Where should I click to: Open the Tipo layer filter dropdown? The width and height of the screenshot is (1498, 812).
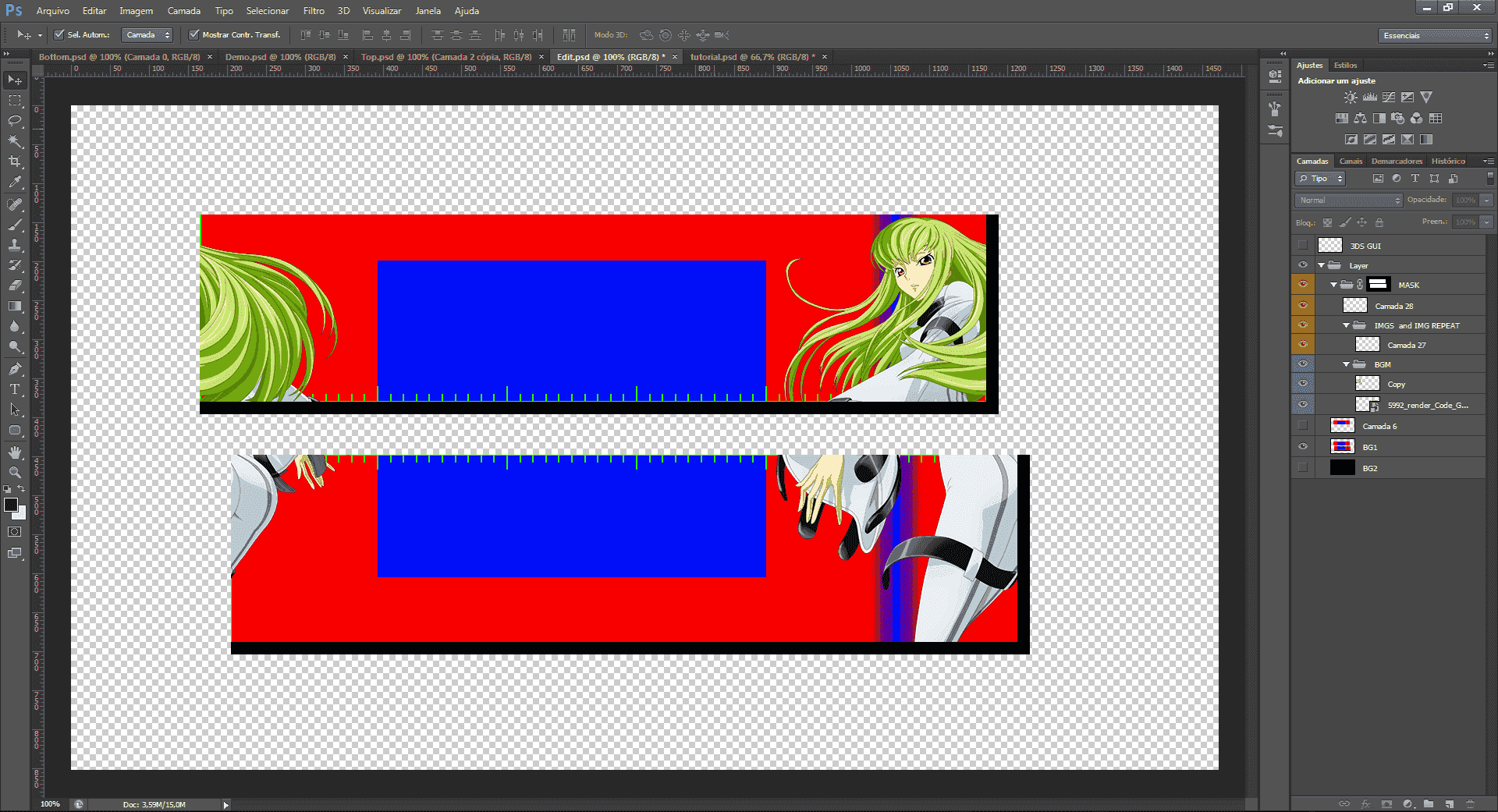click(1320, 179)
